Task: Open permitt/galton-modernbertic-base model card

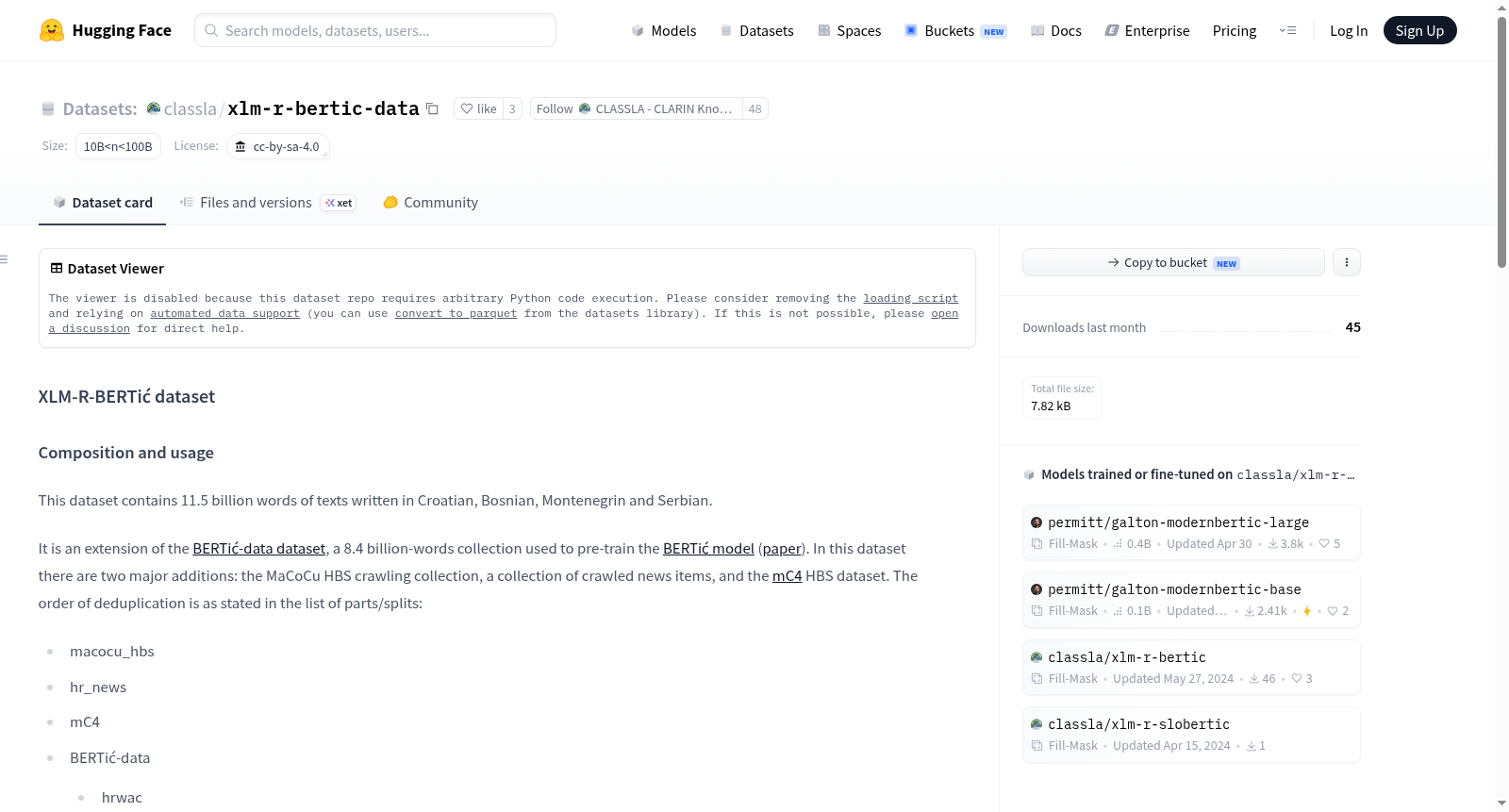Action: pyautogui.click(x=1191, y=599)
